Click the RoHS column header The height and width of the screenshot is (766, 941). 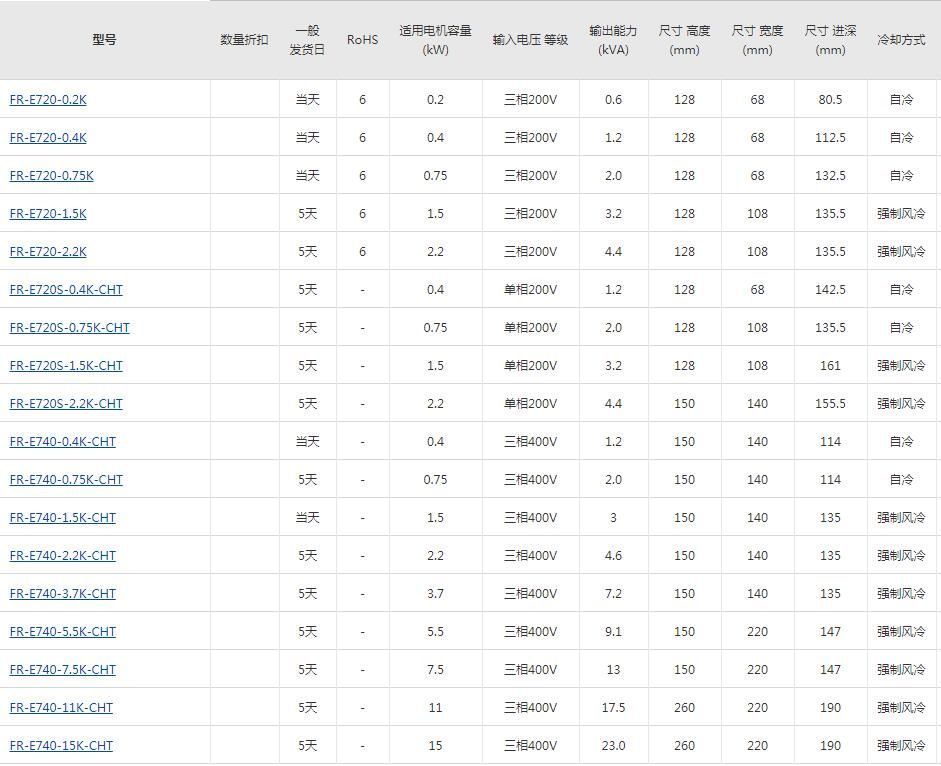click(x=362, y=40)
